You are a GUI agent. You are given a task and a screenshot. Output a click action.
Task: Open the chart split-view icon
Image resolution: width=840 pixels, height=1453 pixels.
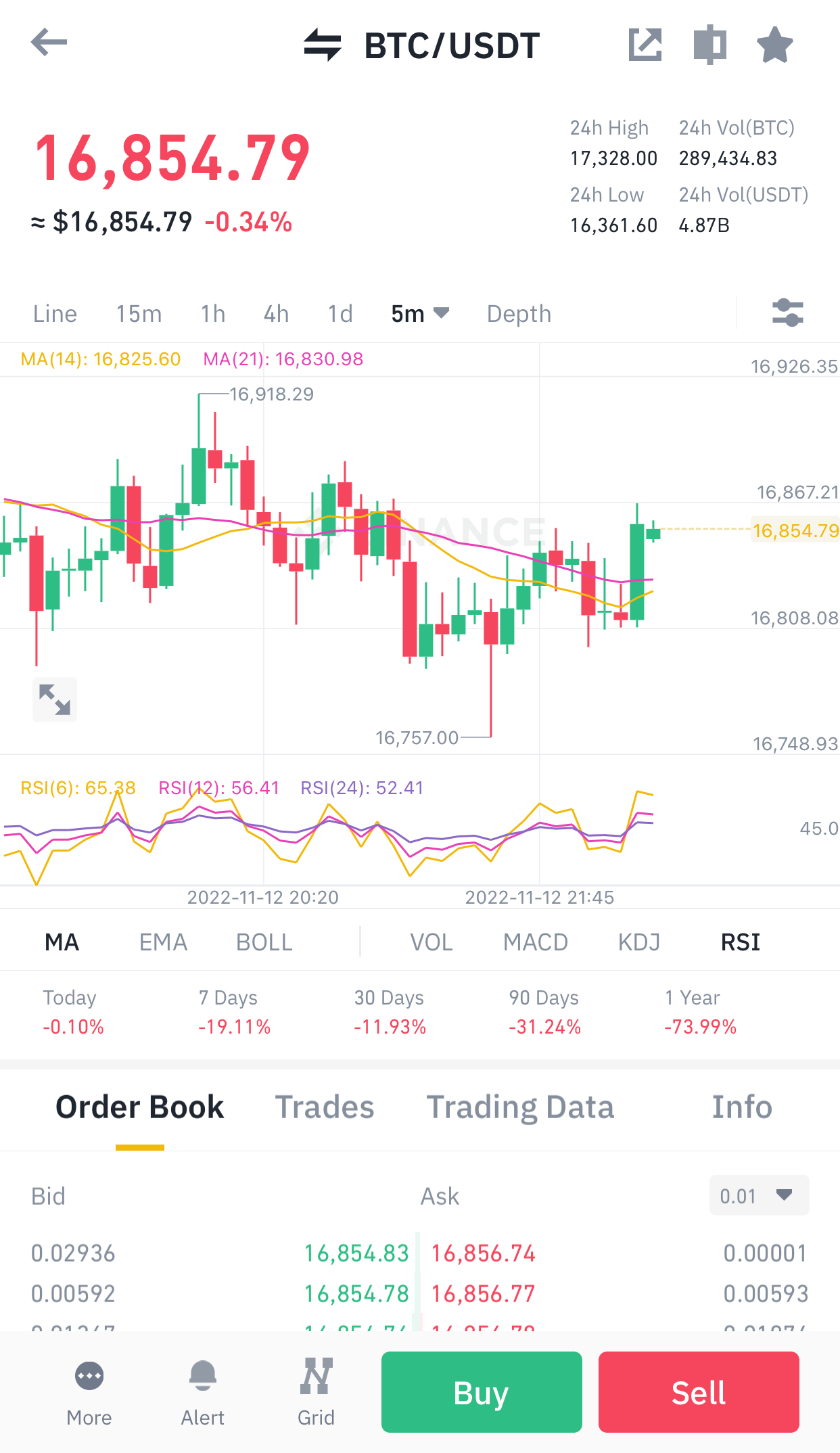[710, 45]
